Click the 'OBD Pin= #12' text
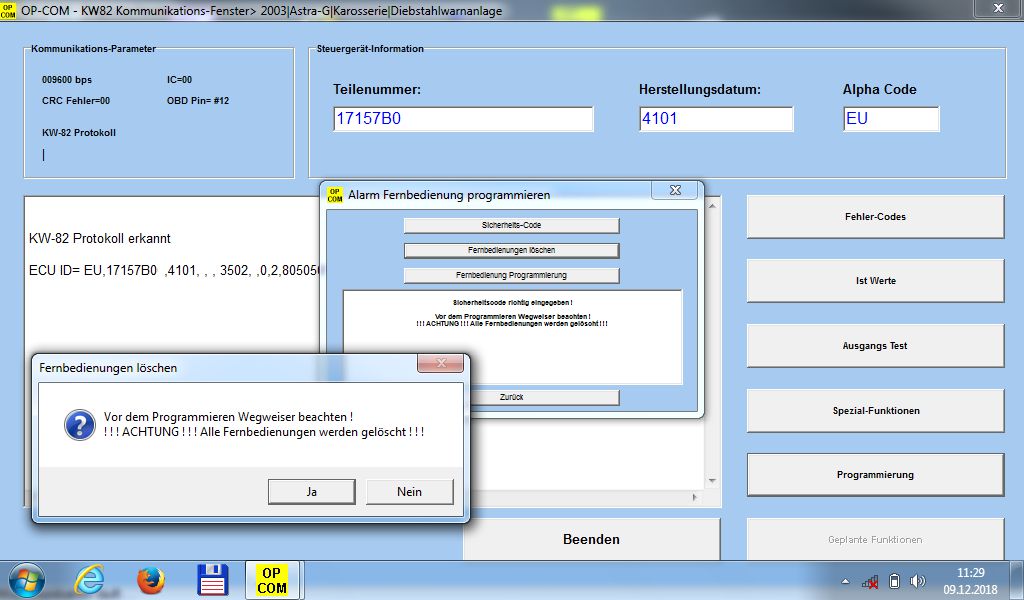 198,101
